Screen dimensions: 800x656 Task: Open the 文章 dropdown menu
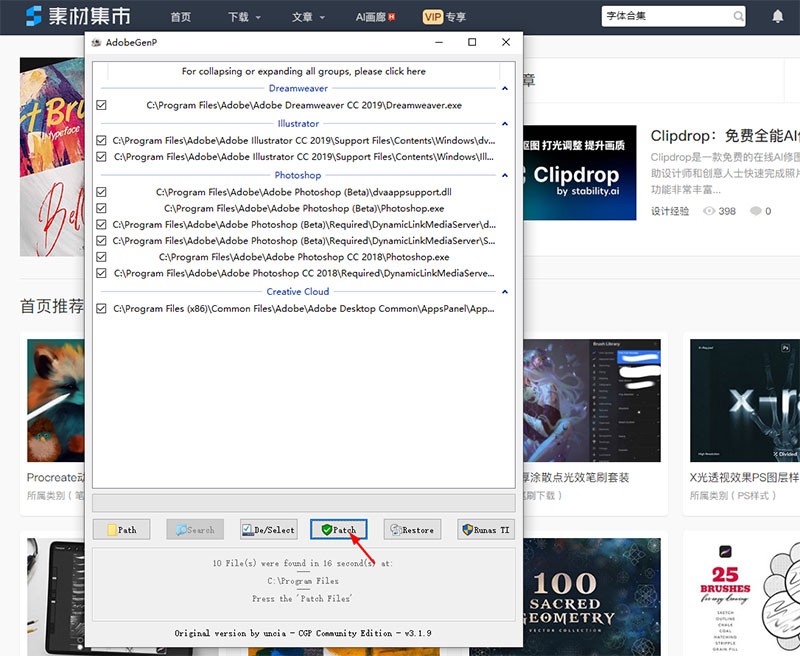click(x=308, y=17)
